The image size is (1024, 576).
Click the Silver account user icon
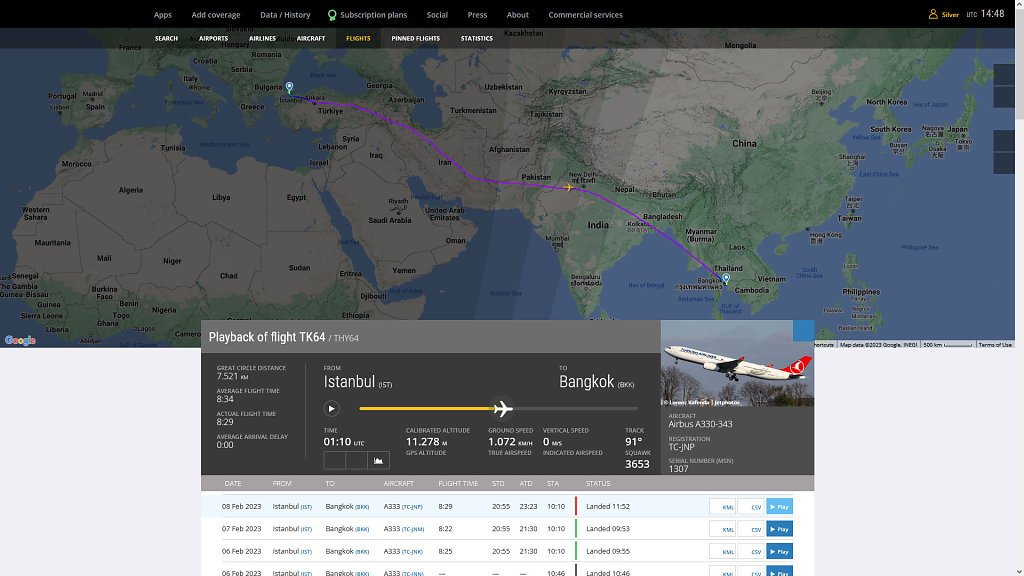click(933, 15)
